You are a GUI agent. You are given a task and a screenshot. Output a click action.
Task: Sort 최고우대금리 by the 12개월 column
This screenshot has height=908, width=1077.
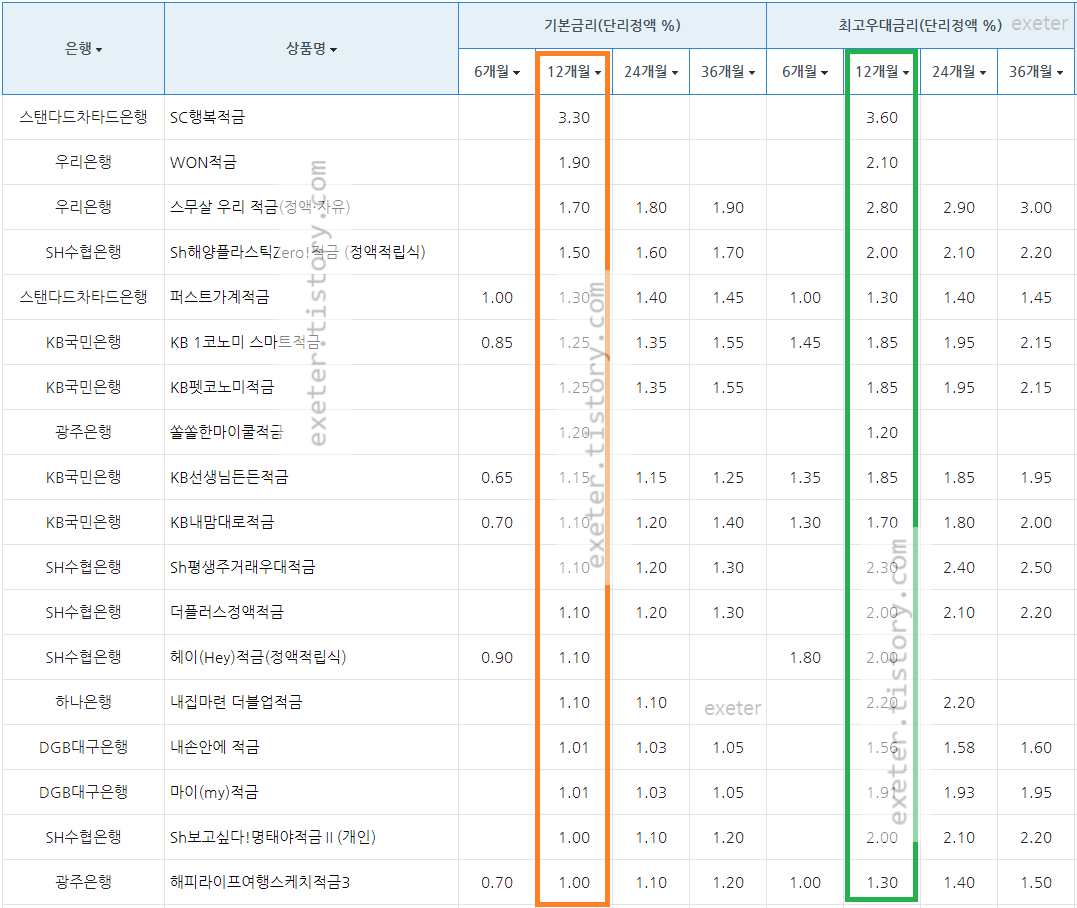[x=882, y=71]
